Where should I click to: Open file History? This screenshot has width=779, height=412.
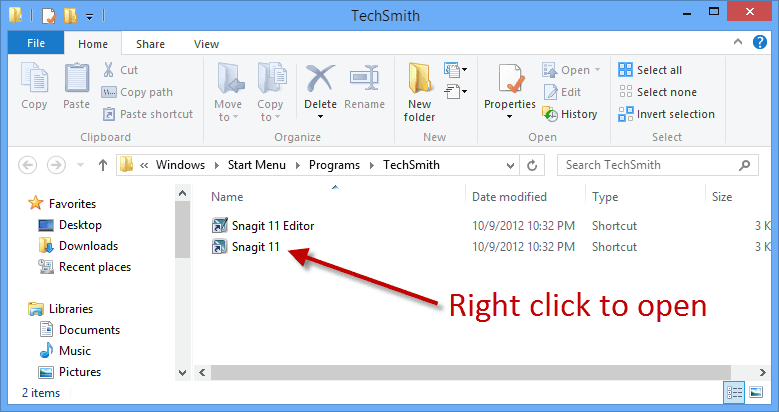[x=570, y=114]
